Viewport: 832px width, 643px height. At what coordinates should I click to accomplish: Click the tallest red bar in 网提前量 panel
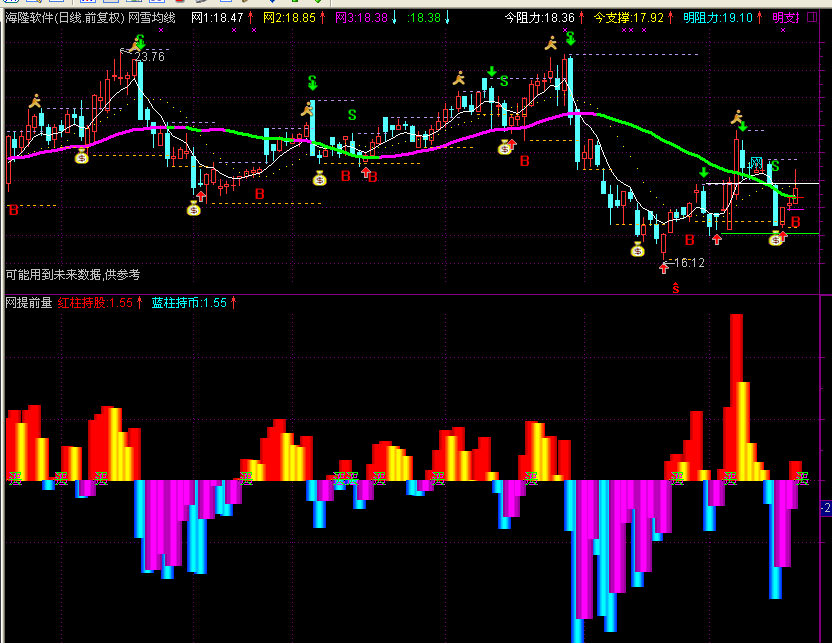pos(736,397)
